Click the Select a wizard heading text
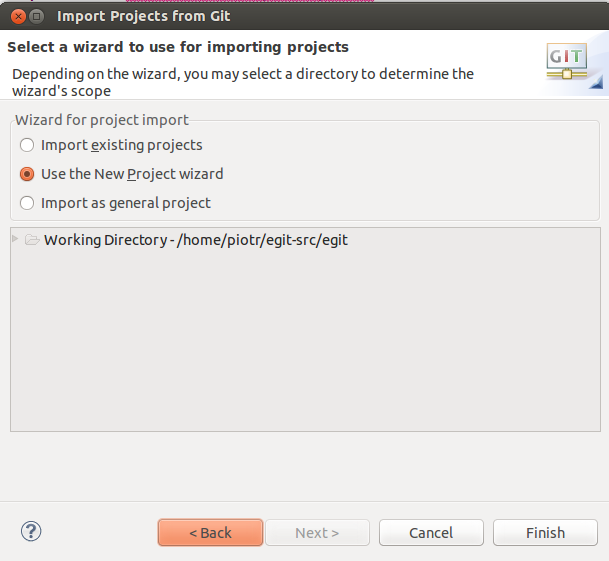The width and height of the screenshot is (609, 561). pos(178,47)
